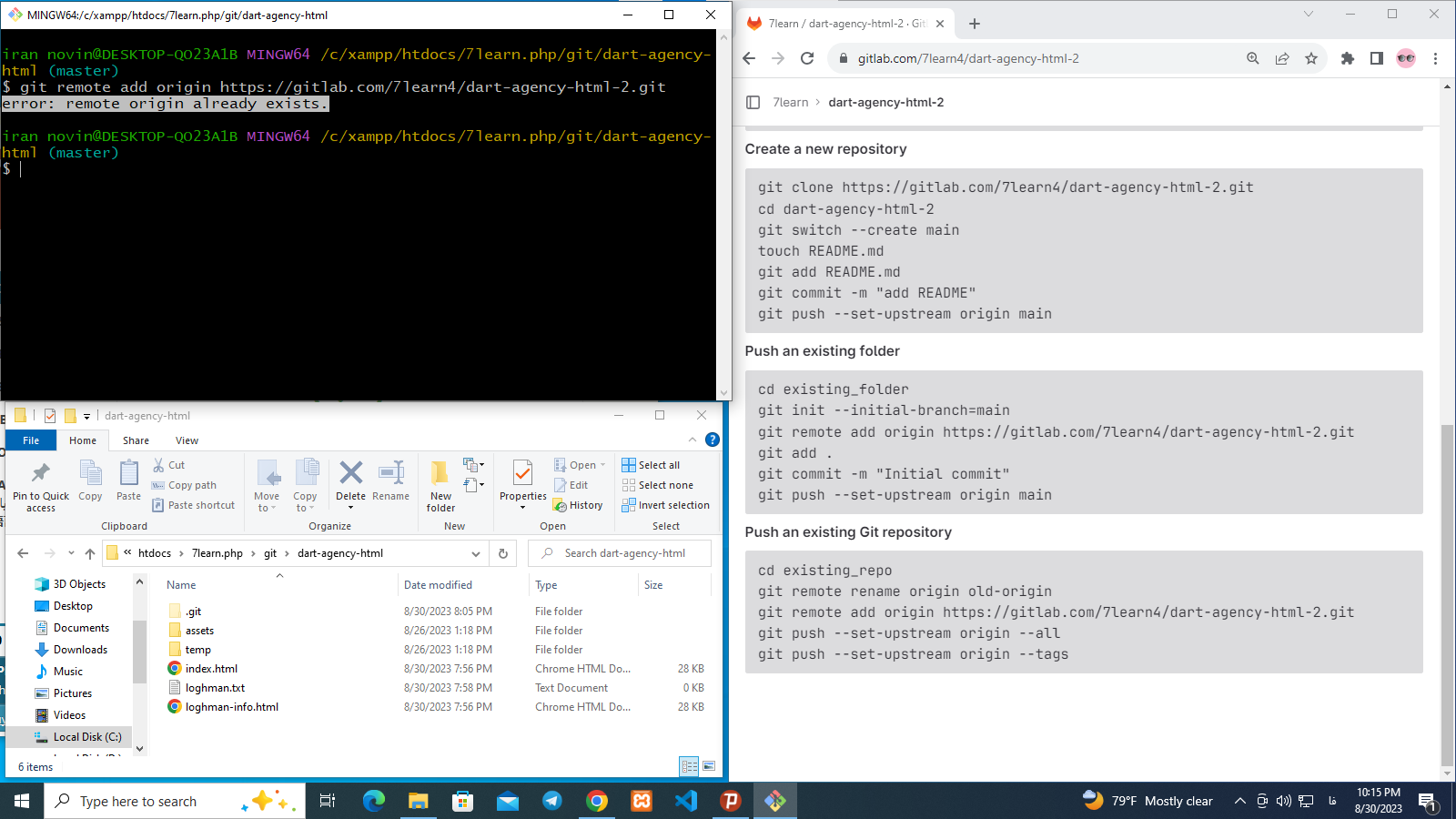1456x819 pixels.
Task: Switch to the Share ribbon tab
Action: tap(136, 440)
